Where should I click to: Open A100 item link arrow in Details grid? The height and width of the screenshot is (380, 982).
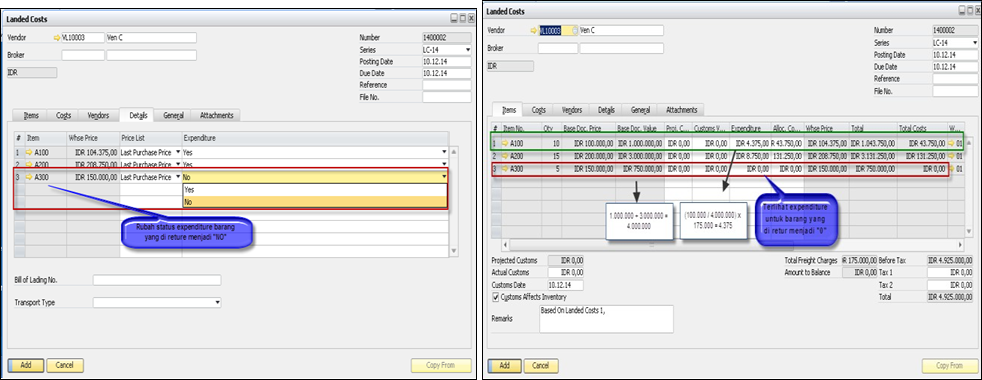pos(28,152)
